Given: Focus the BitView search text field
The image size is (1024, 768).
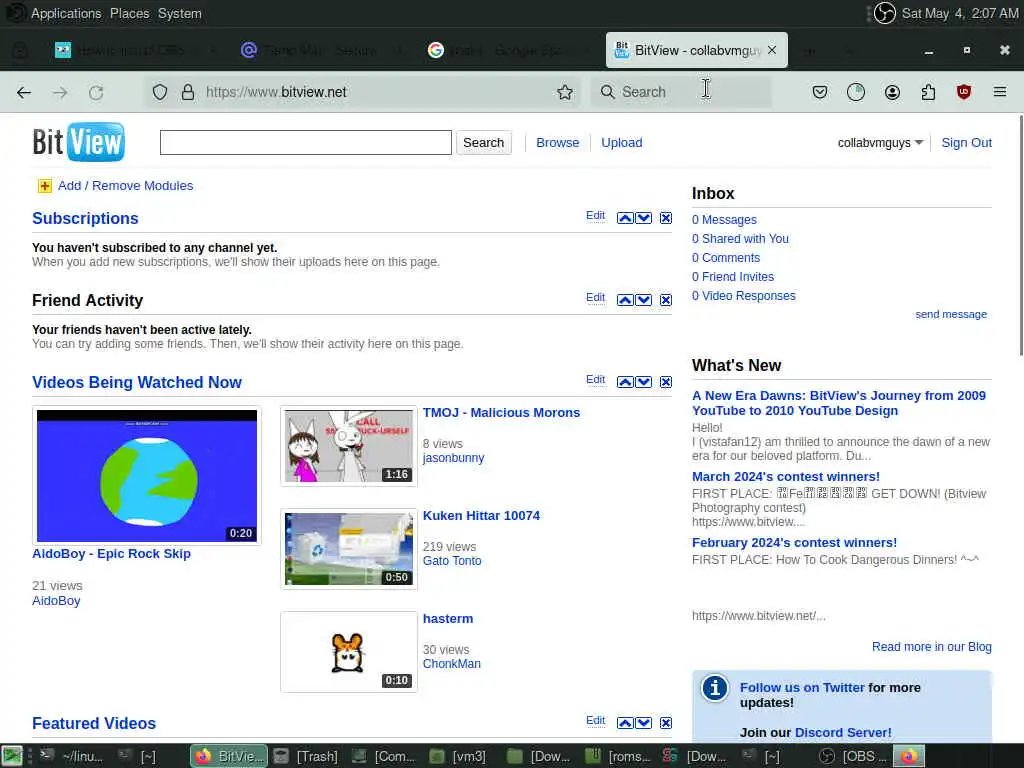Looking at the screenshot, I should tap(306, 142).
